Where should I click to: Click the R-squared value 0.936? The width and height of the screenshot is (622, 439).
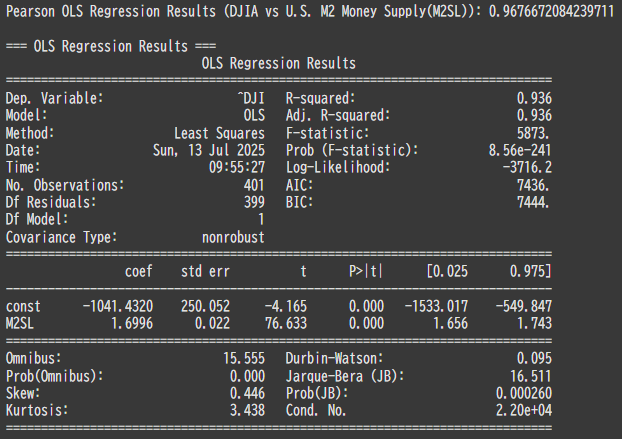[x=534, y=98]
